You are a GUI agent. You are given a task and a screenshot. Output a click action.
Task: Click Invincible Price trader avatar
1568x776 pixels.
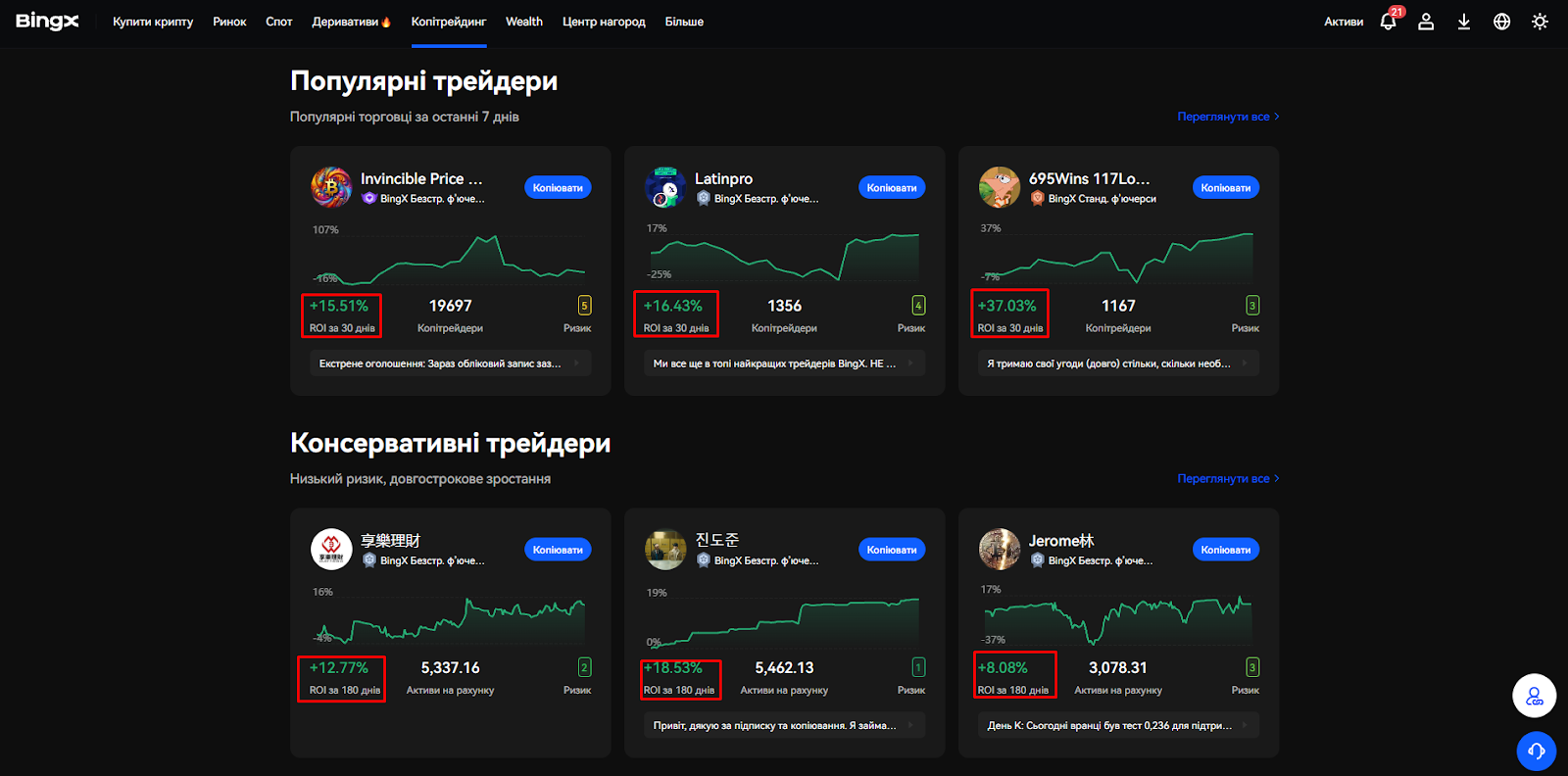(331, 186)
